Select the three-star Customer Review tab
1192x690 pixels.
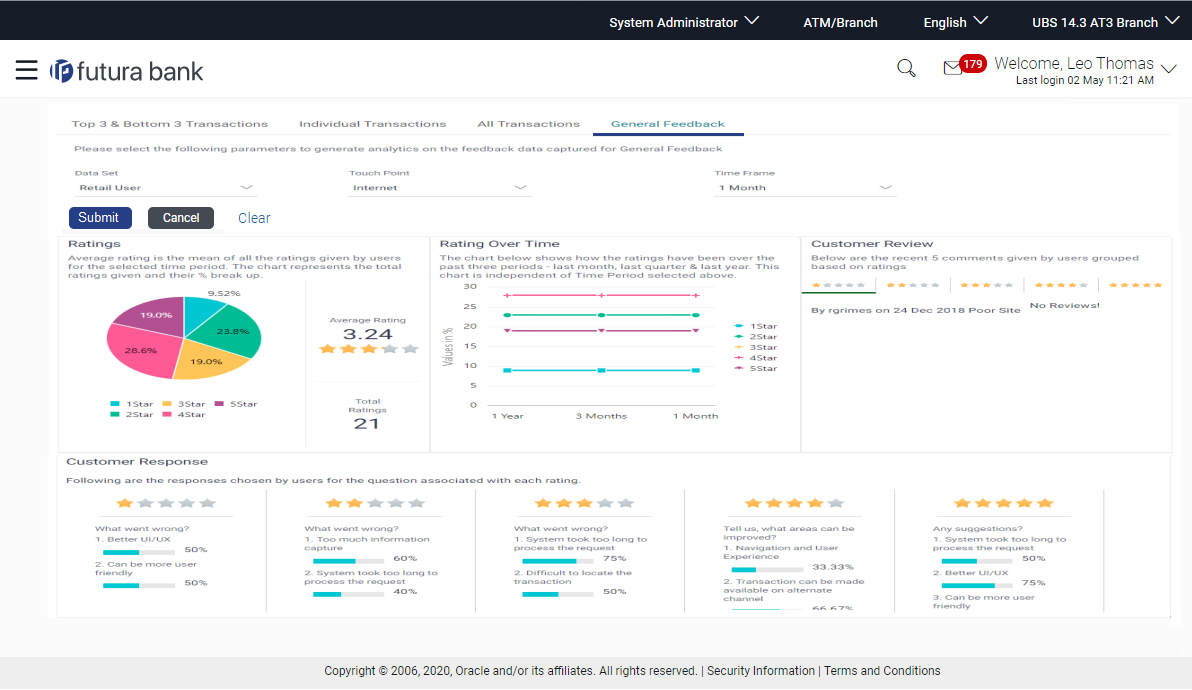click(x=986, y=286)
